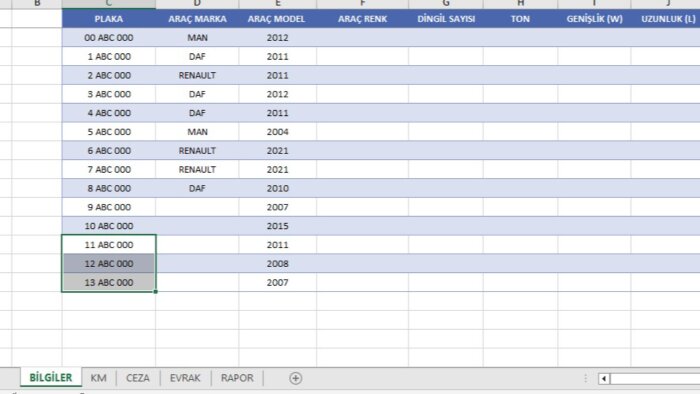Select cell with plate 5 ABC 000
The height and width of the screenshot is (394, 700).
[x=108, y=132]
